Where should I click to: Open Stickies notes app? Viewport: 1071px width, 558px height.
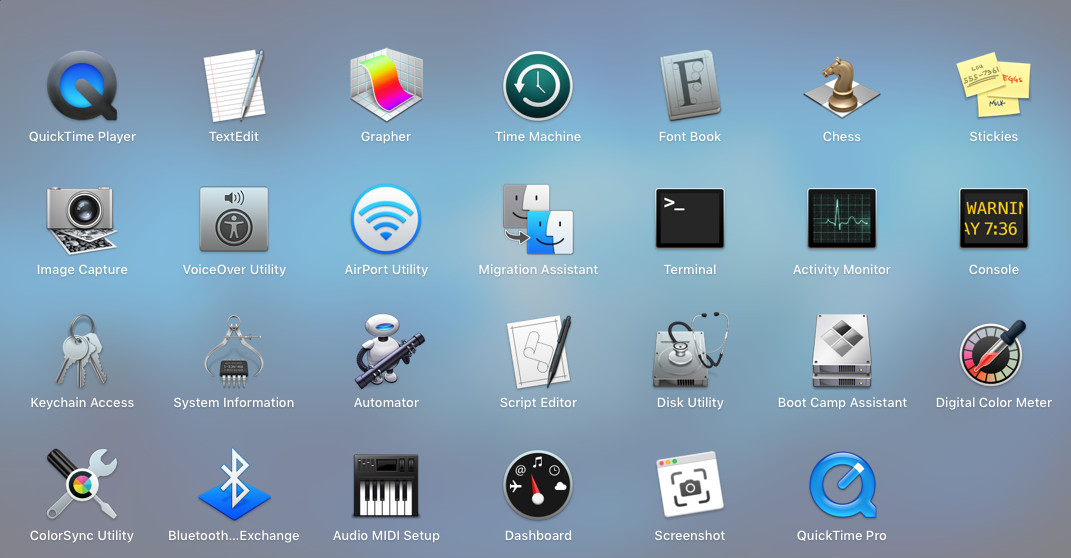[993, 87]
